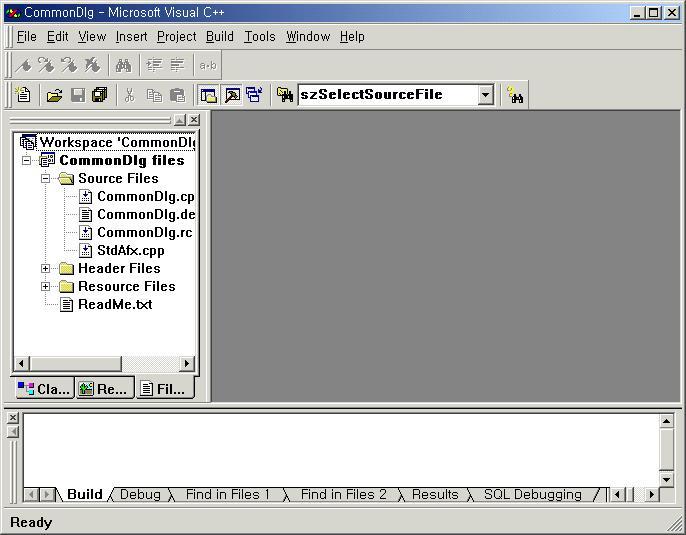Image resolution: width=686 pixels, height=535 pixels.
Task: Click the workspace pane expand arrow button
Action: [180, 120]
